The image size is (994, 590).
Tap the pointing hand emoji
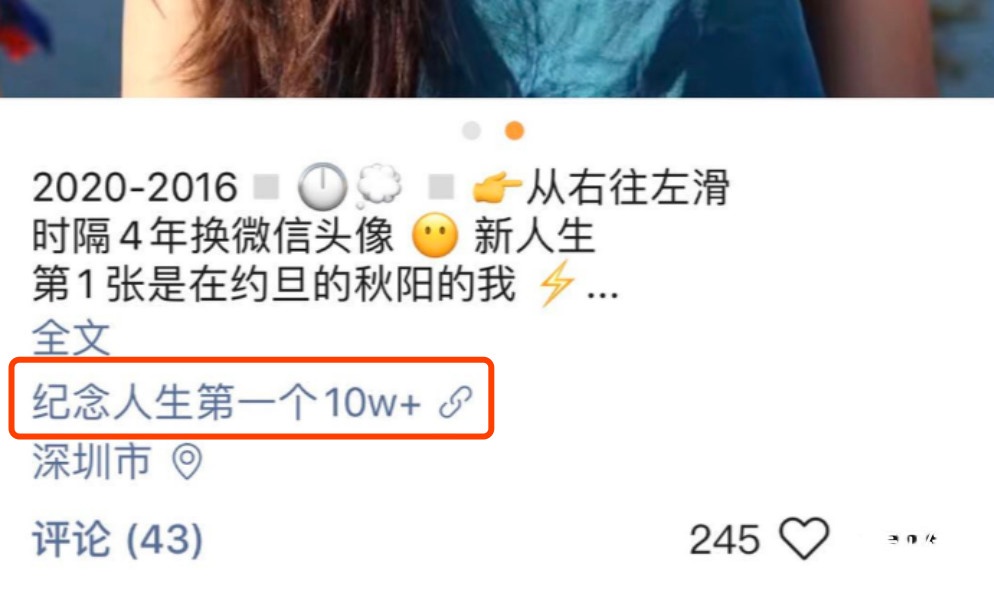click(497, 187)
